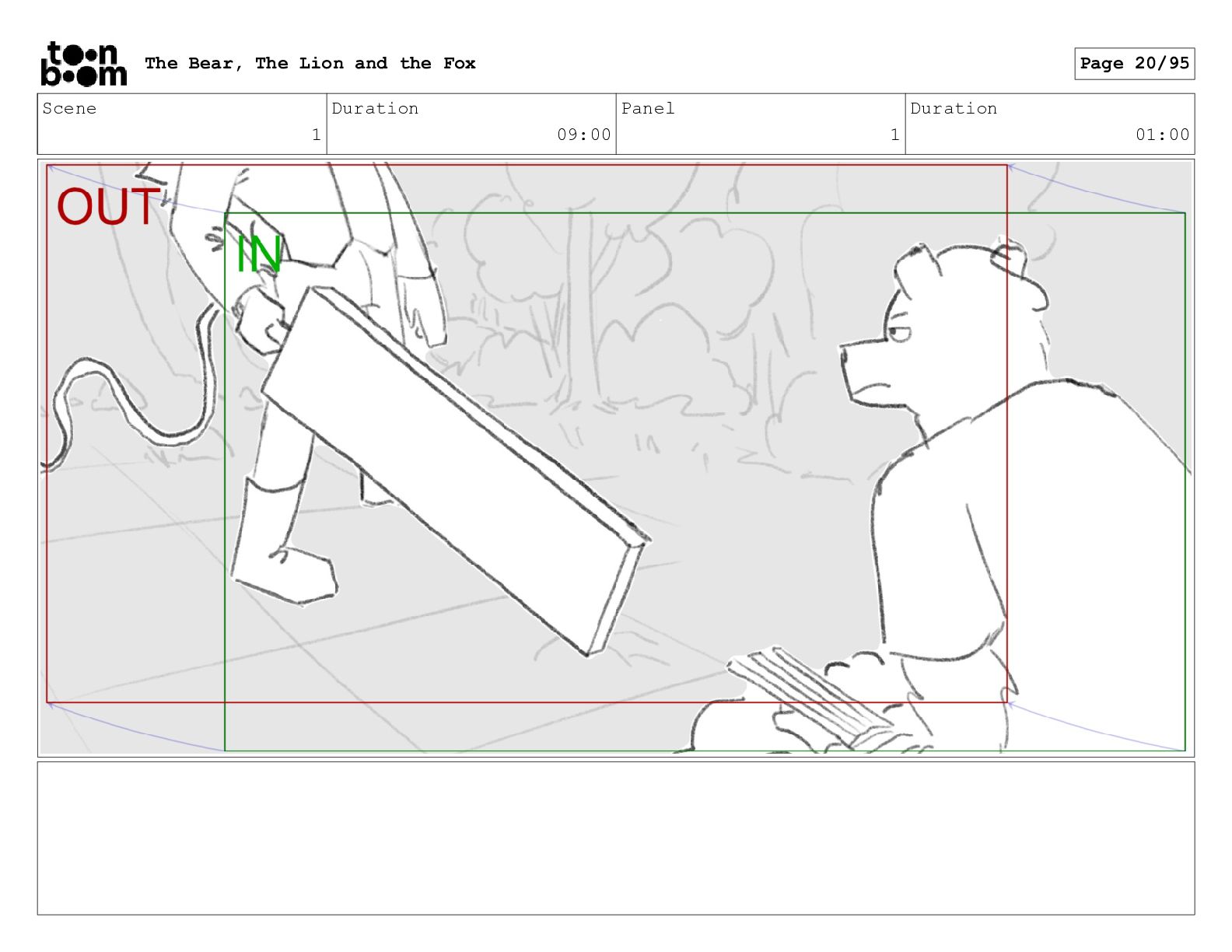Click the 'Scene' header label
Viewport: 1232px width, 952px height.
click(x=69, y=108)
